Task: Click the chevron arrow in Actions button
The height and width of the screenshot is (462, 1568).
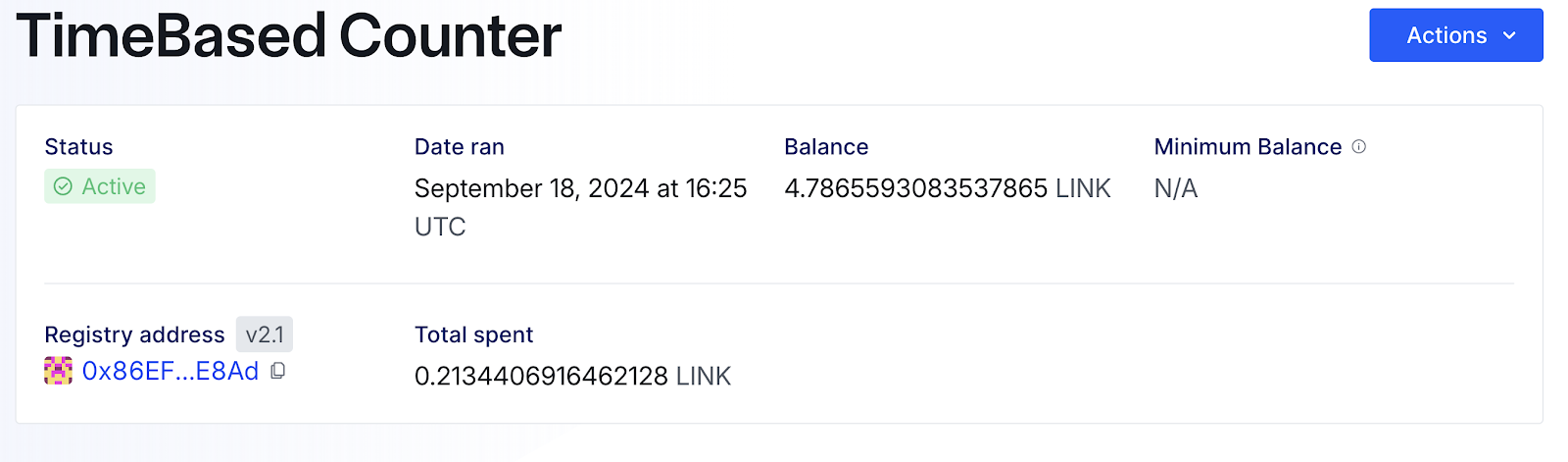Action: tap(1509, 35)
